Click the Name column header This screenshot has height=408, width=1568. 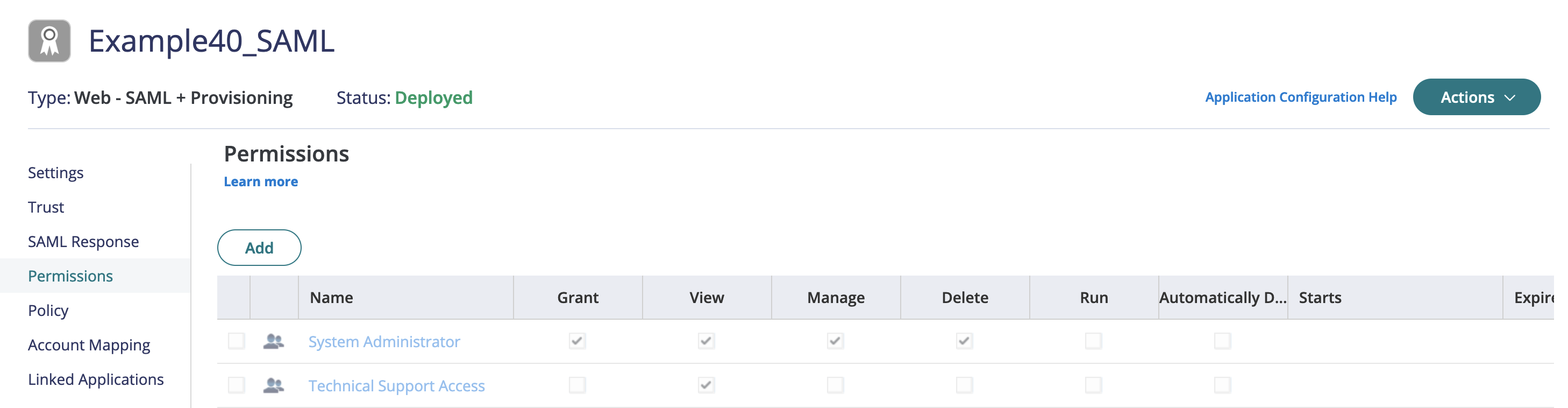332,298
